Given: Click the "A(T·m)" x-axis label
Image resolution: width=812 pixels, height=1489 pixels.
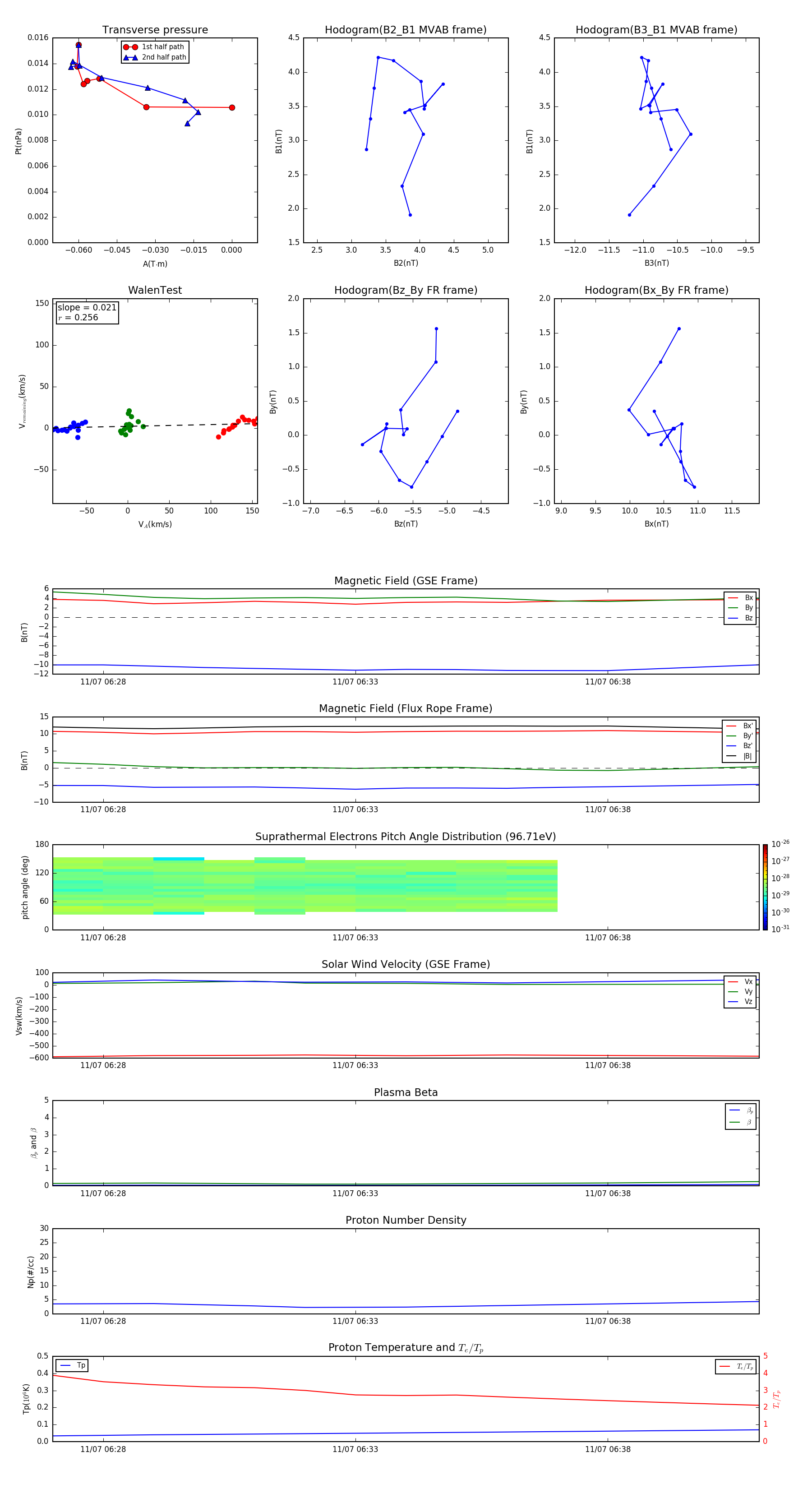Looking at the screenshot, I should (x=155, y=264).
